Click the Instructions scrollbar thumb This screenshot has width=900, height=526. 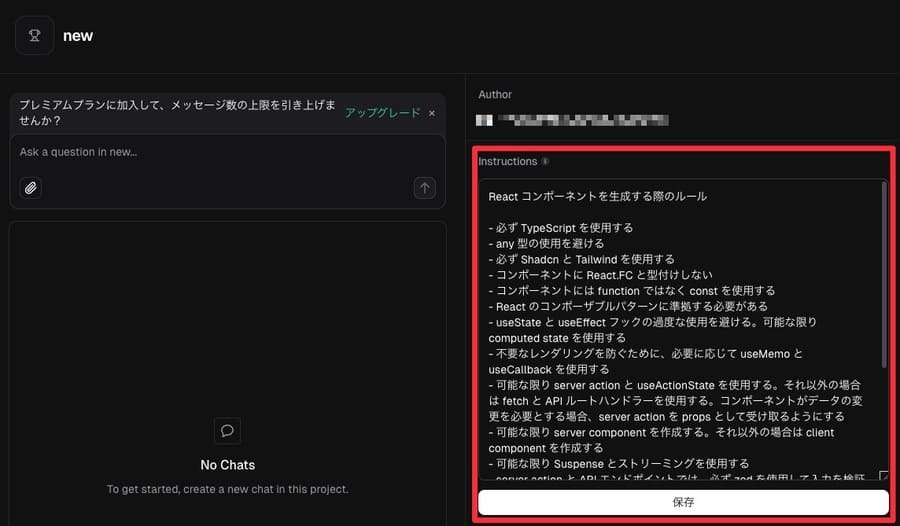pyautogui.click(x=884, y=275)
